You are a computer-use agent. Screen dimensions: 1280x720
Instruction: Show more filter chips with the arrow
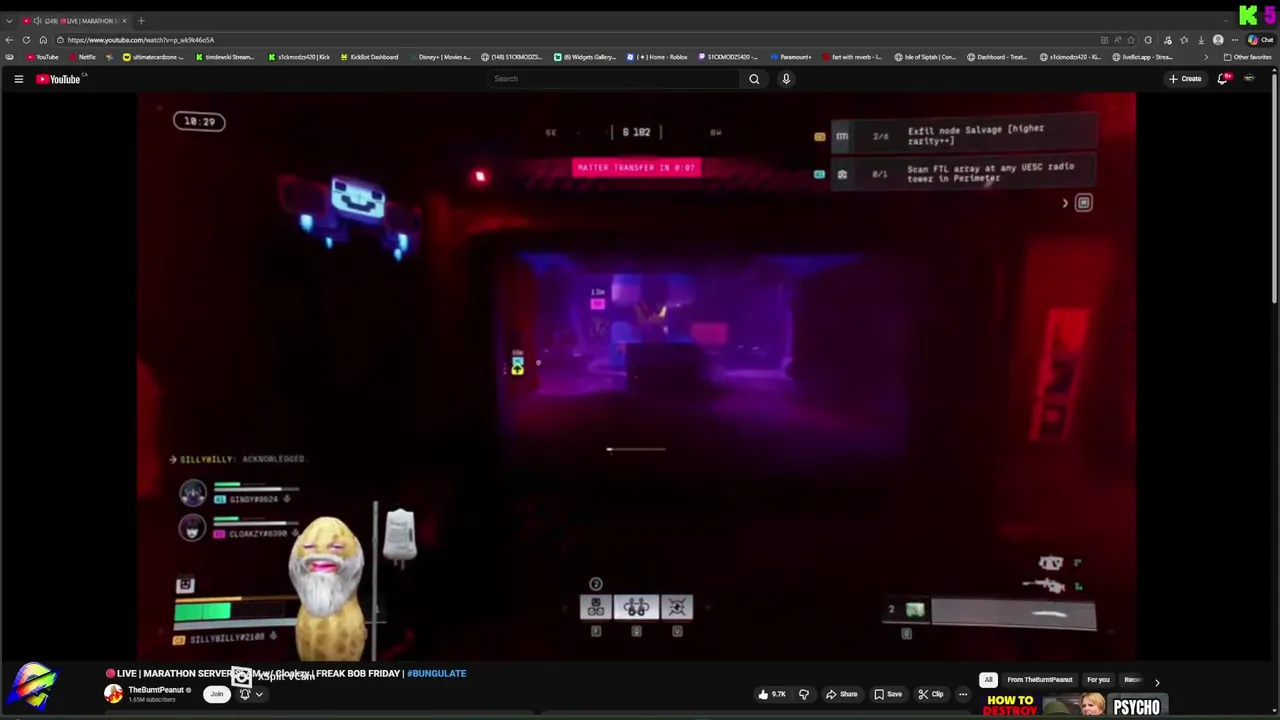click(x=1157, y=681)
